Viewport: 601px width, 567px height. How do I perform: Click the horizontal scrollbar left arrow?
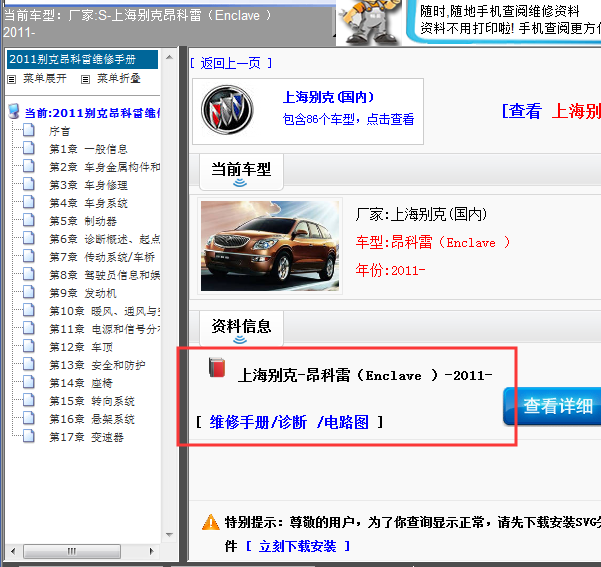13,551
